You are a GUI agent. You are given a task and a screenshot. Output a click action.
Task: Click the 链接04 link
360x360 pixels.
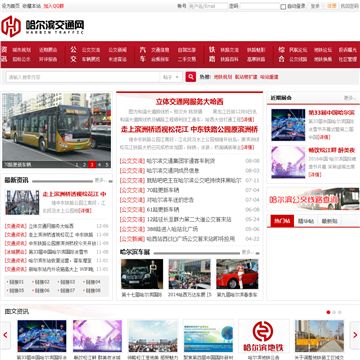(92, 282)
